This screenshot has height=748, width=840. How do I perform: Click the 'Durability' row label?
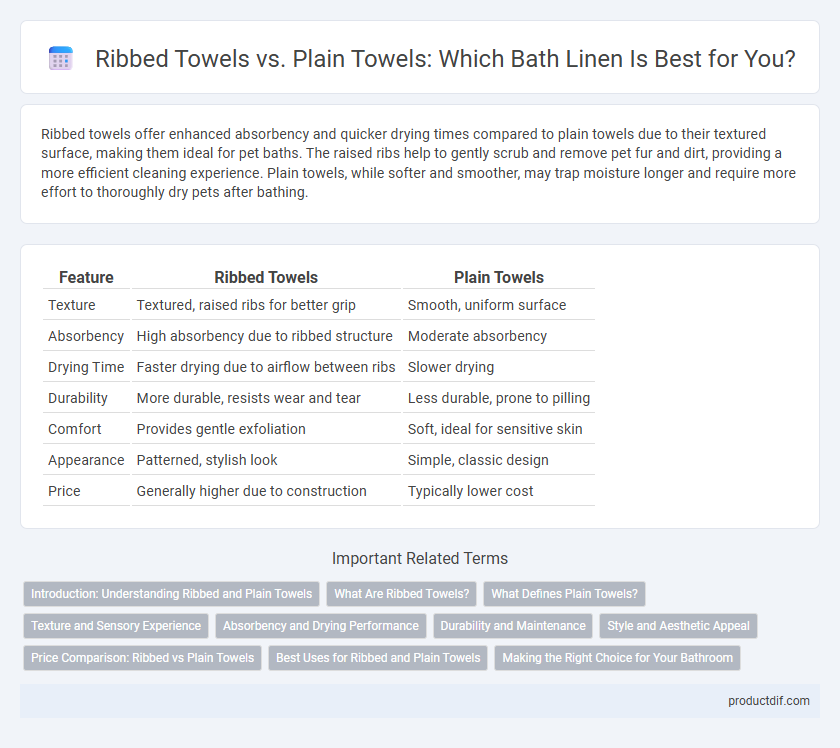[x=78, y=398]
